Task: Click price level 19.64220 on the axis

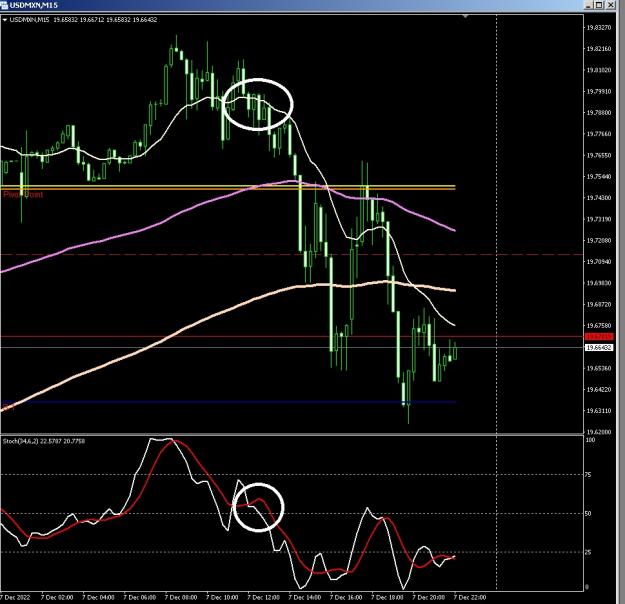Action: click(x=599, y=389)
